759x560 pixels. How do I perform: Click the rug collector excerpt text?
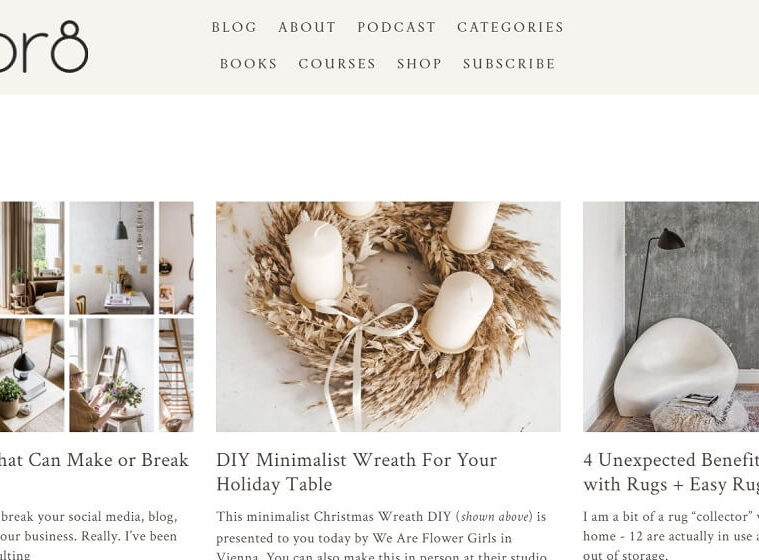click(671, 534)
